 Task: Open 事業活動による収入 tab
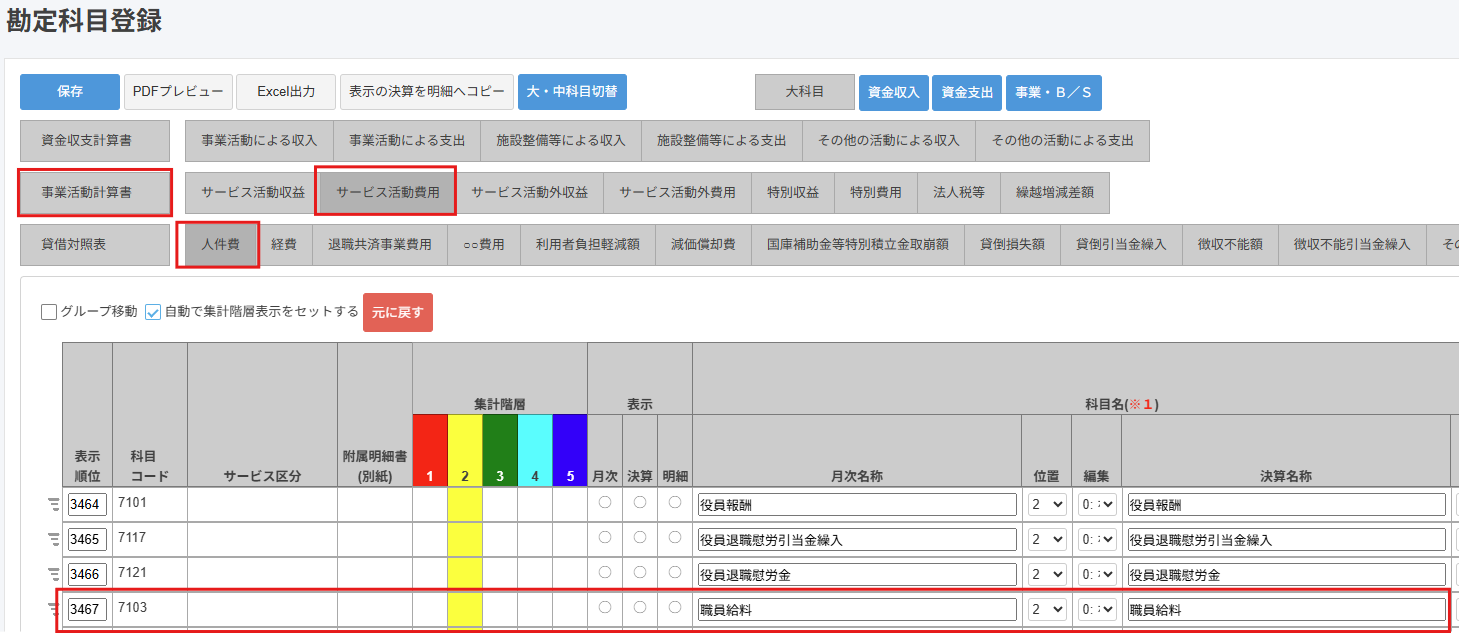point(259,141)
